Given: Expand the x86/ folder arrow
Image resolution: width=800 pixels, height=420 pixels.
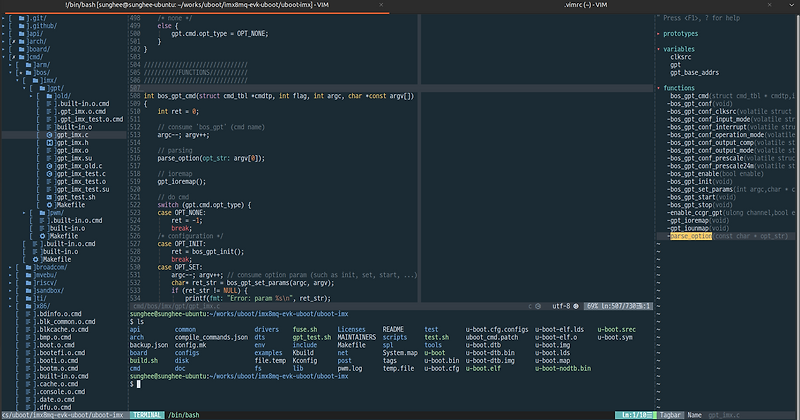Looking at the screenshot, I should (x=10, y=306).
